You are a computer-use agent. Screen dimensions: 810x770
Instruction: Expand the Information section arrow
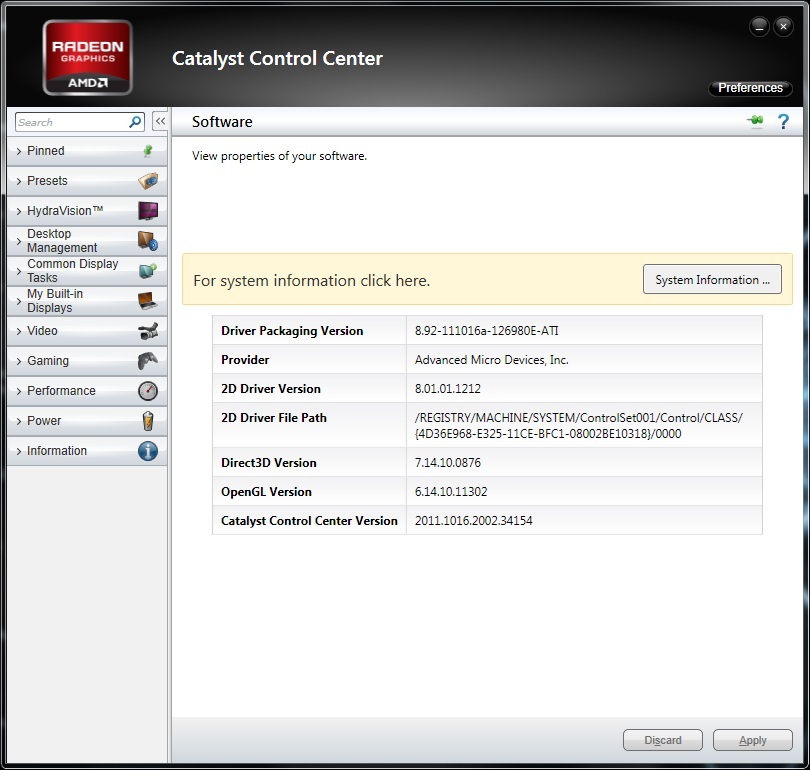click(19, 451)
